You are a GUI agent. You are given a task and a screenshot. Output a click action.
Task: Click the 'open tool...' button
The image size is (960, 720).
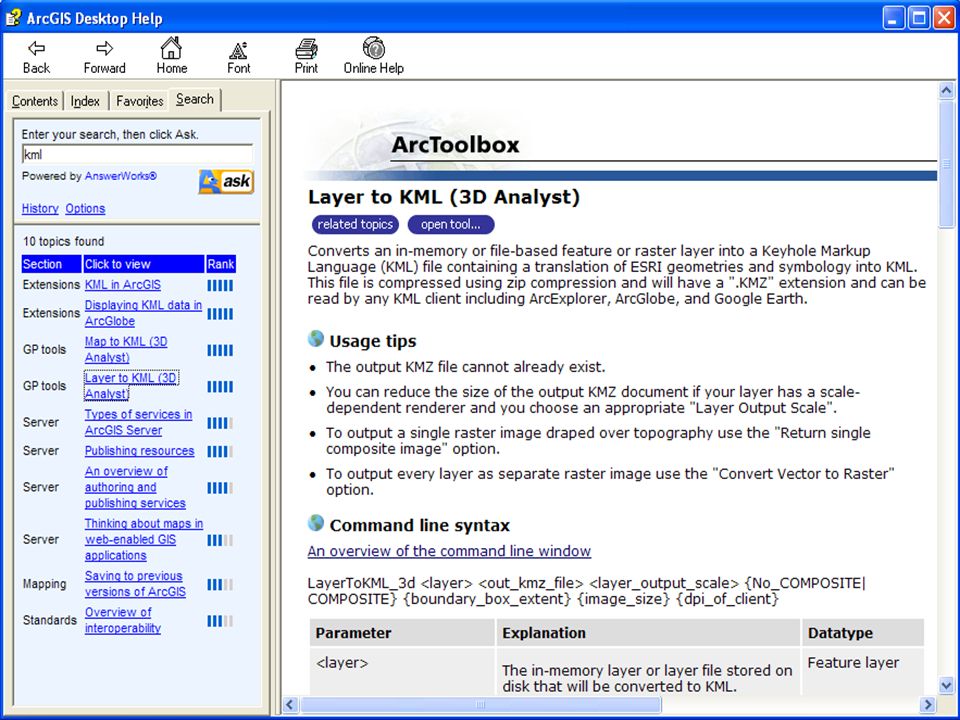click(x=451, y=224)
